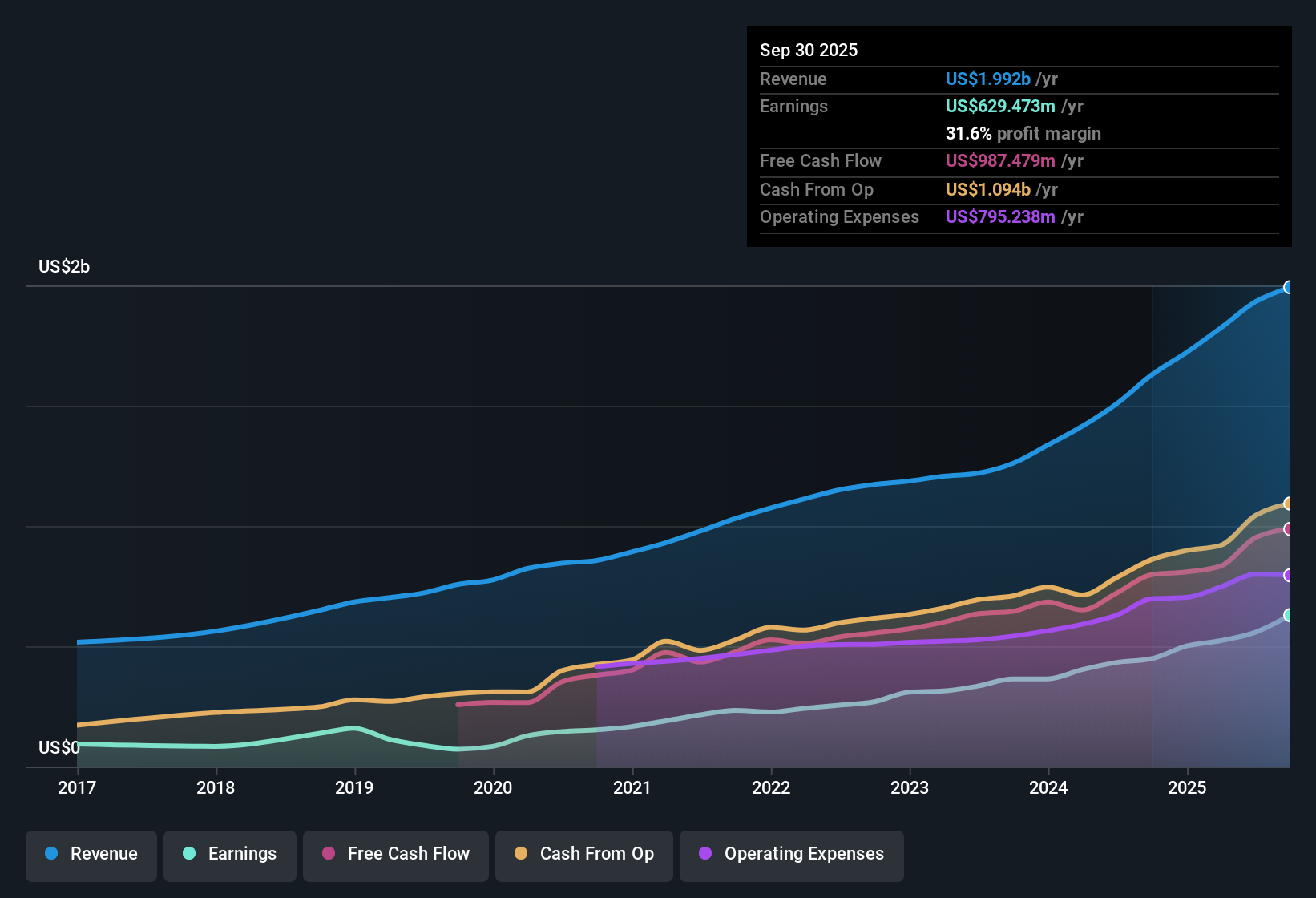Image resolution: width=1316 pixels, height=898 pixels.
Task: Click the purple Operating Expenses endpoint marker
Action: [x=1289, y=576]
